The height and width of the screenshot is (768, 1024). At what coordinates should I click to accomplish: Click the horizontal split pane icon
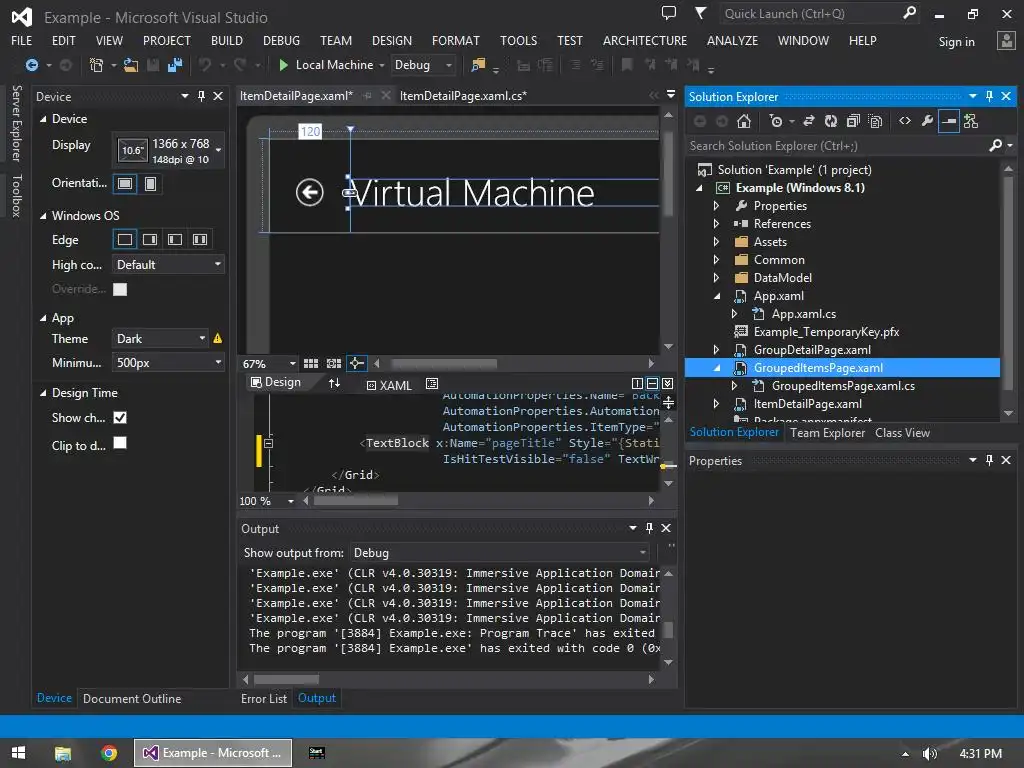[x=652, y=383]
